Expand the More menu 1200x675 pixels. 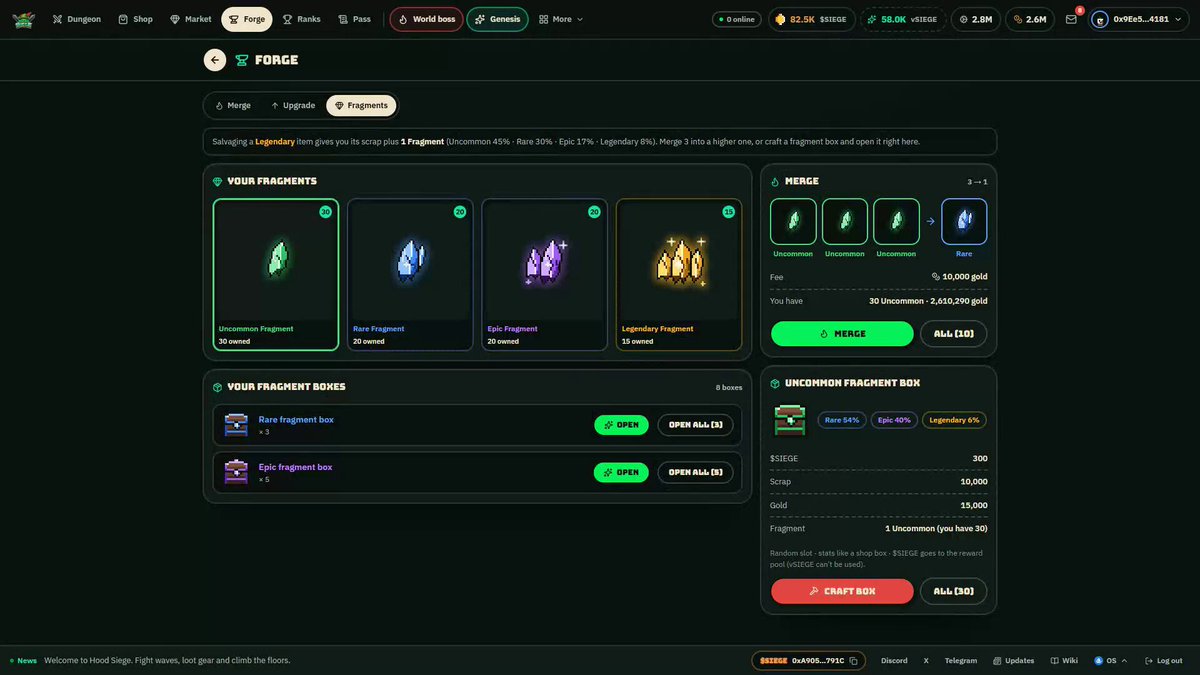(561, 19)
